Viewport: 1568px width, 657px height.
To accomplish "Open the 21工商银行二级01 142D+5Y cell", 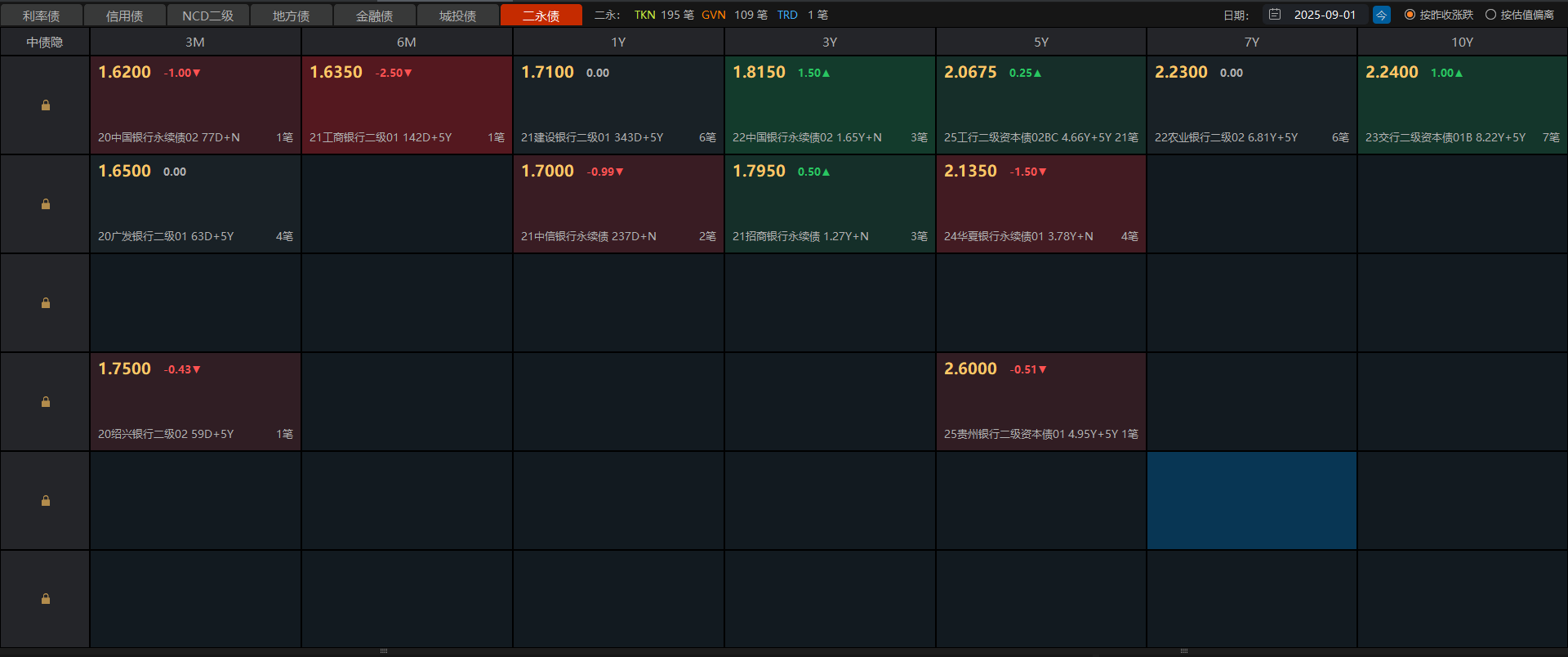I will click(407, 105).
